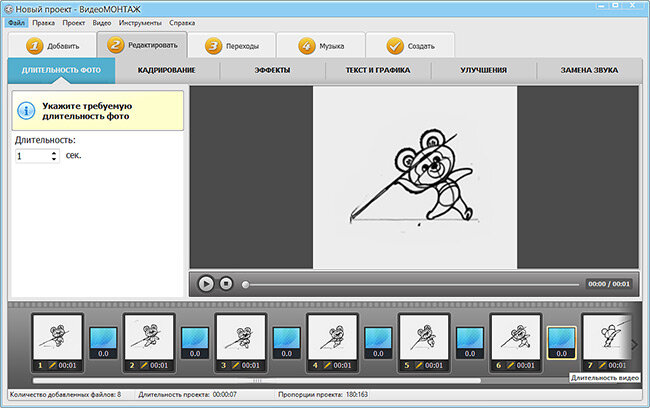Click the 00:00 / 00:01 time readout
The height and width of the screenshot is (408, 650).
point(609,284)
